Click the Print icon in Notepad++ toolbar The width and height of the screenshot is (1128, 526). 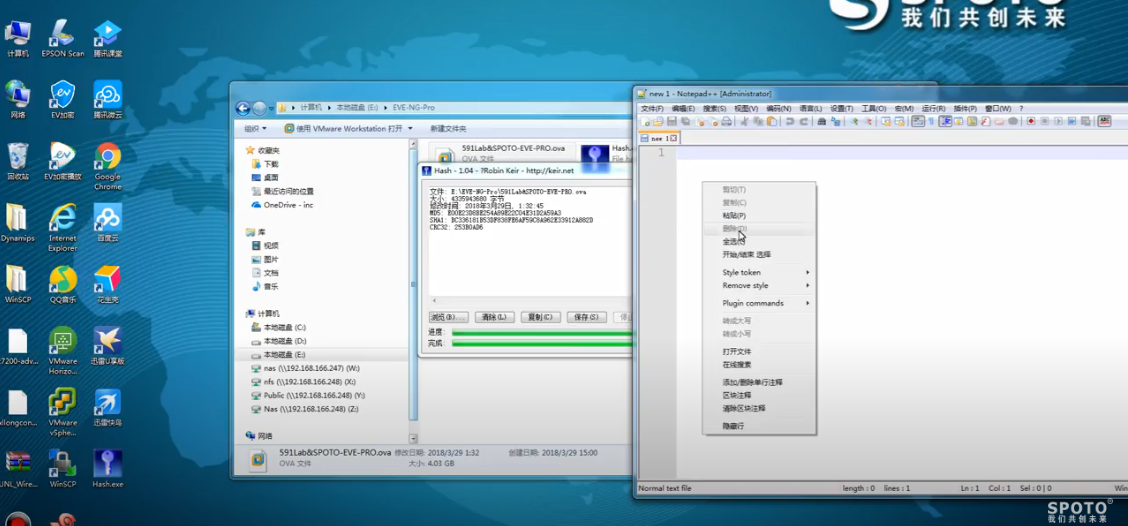(x=727, y=121)
